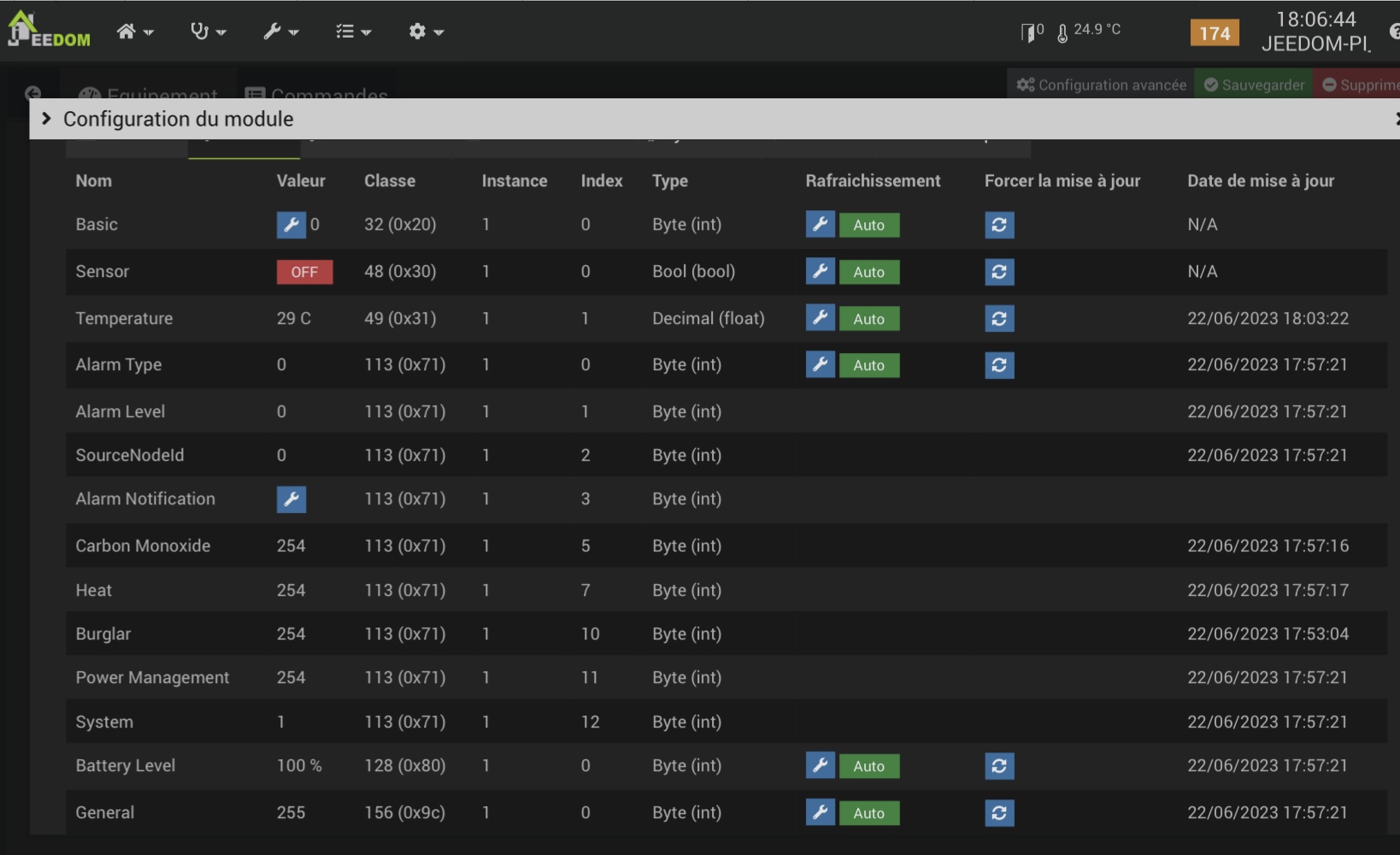The width and height of the screenshot is (1400, 855).
Task: Click Configuration avancée button
Action: [1101, 85]
